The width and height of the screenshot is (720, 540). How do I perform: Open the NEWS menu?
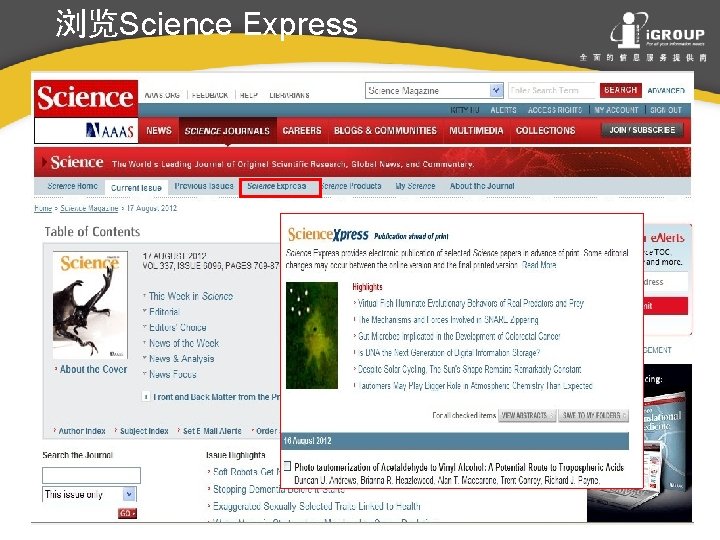click(159, 130)
